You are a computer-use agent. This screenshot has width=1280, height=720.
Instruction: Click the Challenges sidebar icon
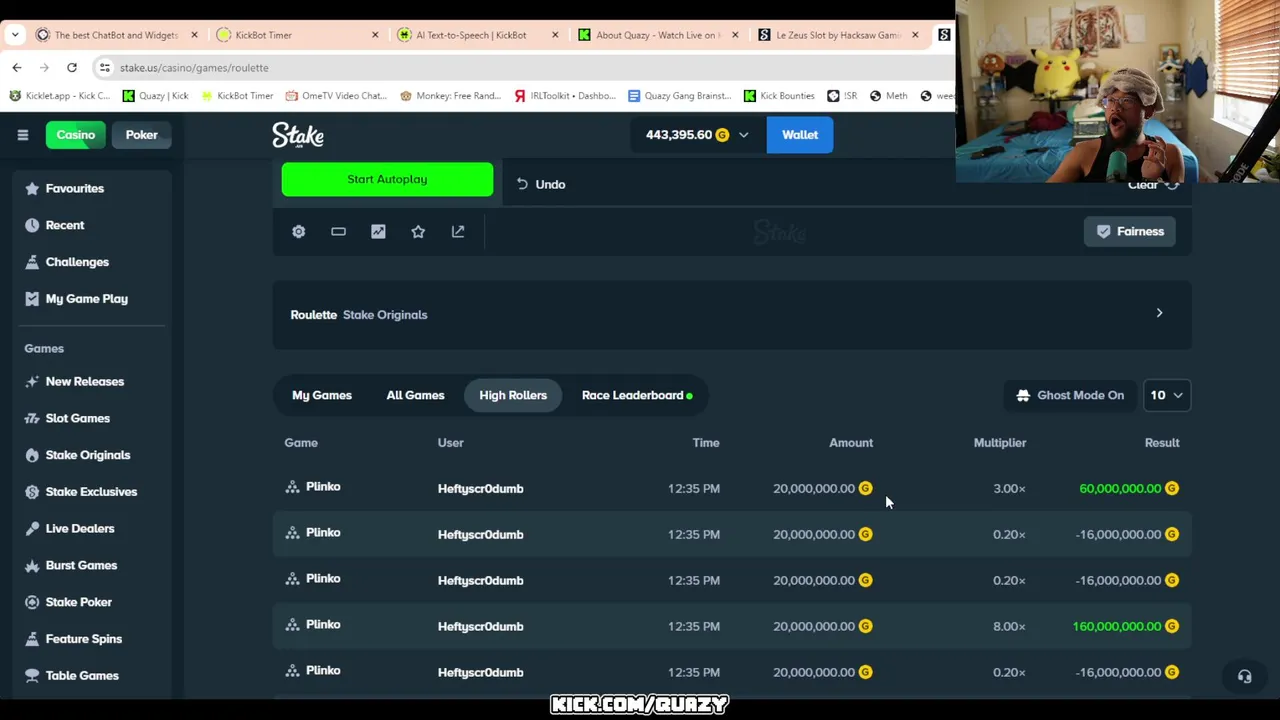32,262
